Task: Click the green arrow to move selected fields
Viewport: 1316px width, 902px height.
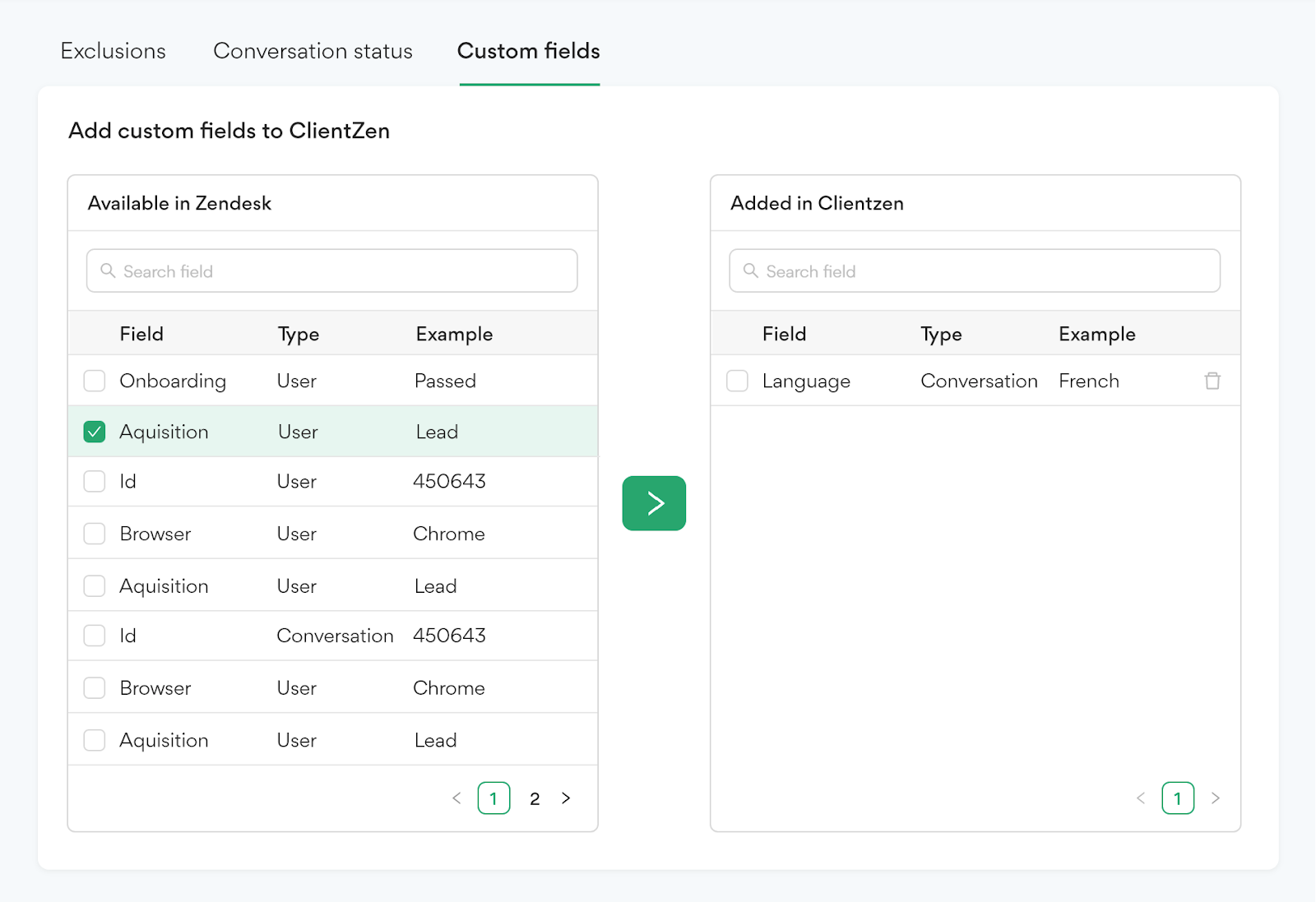Action: point(654,503)
